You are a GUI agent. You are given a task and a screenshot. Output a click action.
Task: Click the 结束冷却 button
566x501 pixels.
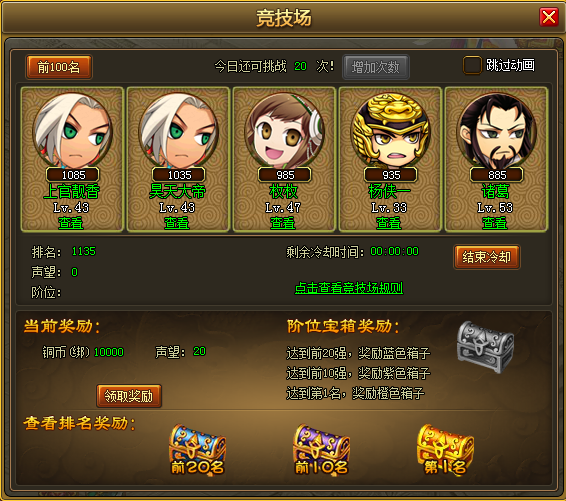click(x=487, y=257)
